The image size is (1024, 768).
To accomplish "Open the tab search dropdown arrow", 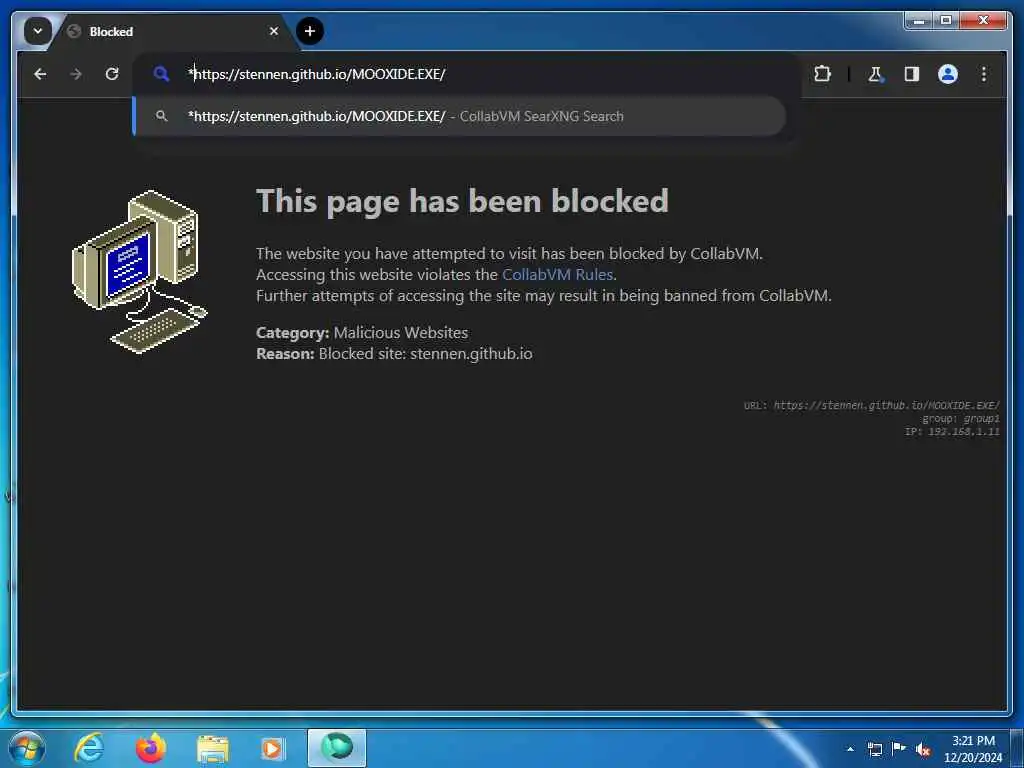I will pos(37,31).
